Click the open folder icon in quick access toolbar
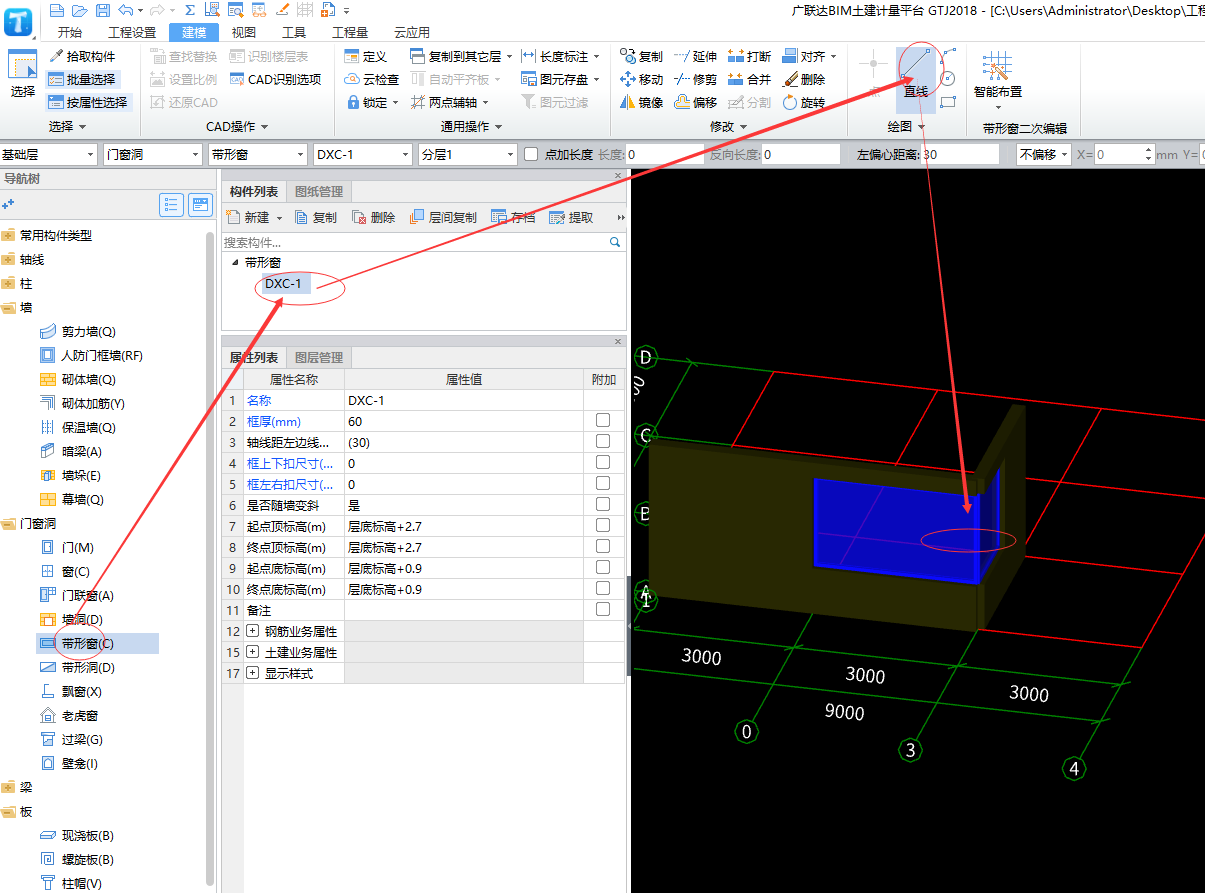Image resolution: width=1205 pixels, height=893 pixels. click(79, 10)
